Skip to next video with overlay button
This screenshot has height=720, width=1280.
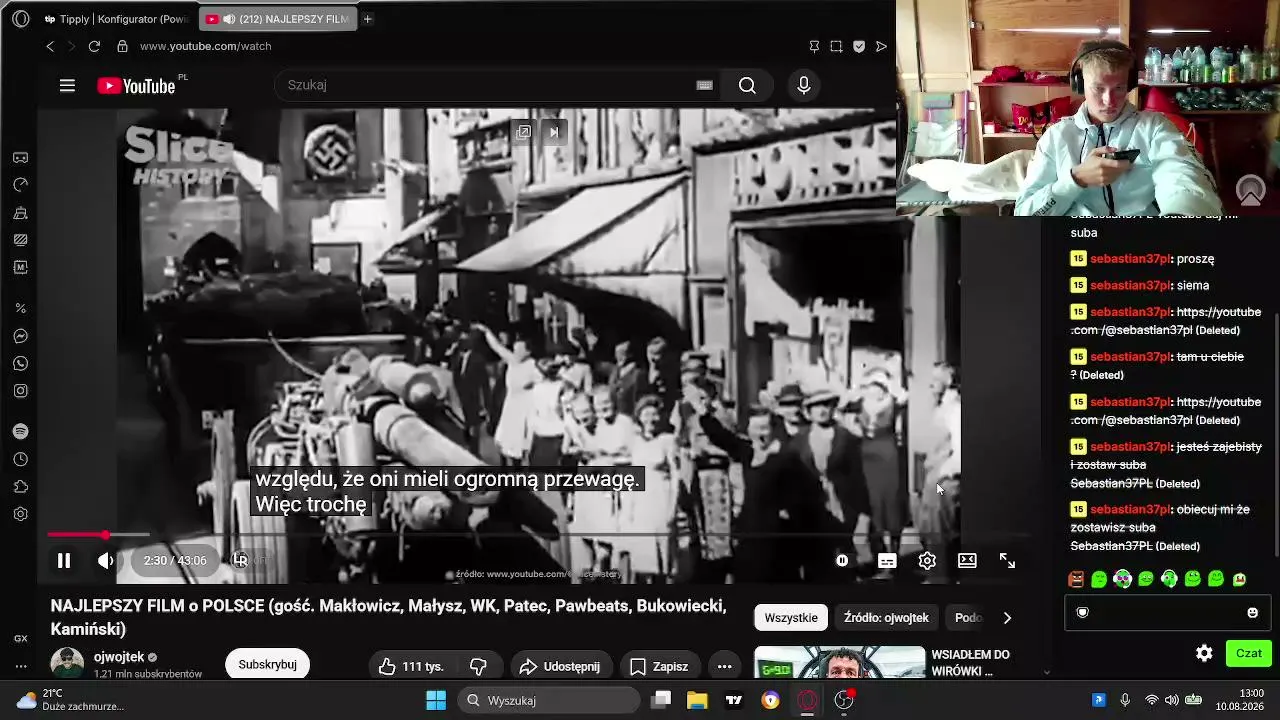click(554, 132)
